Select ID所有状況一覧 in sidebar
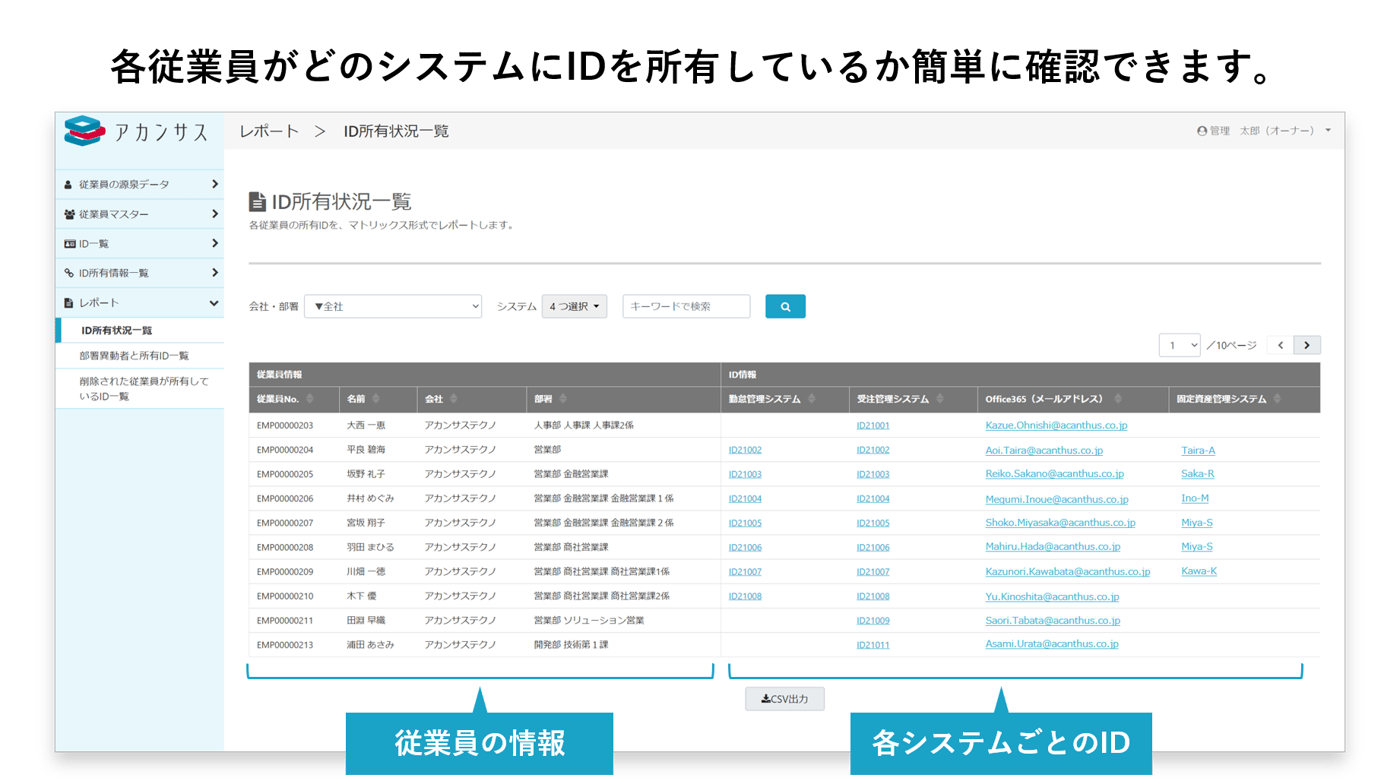1400x781 pixels. tap(117, 330)
